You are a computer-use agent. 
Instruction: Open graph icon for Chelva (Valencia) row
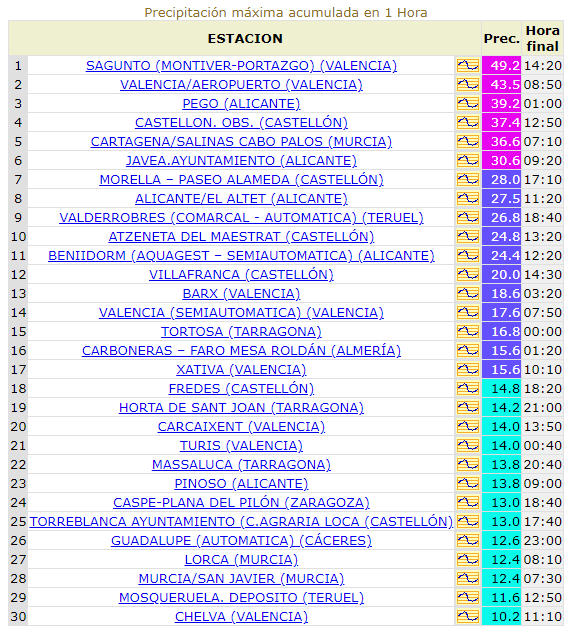pos(467,617)
